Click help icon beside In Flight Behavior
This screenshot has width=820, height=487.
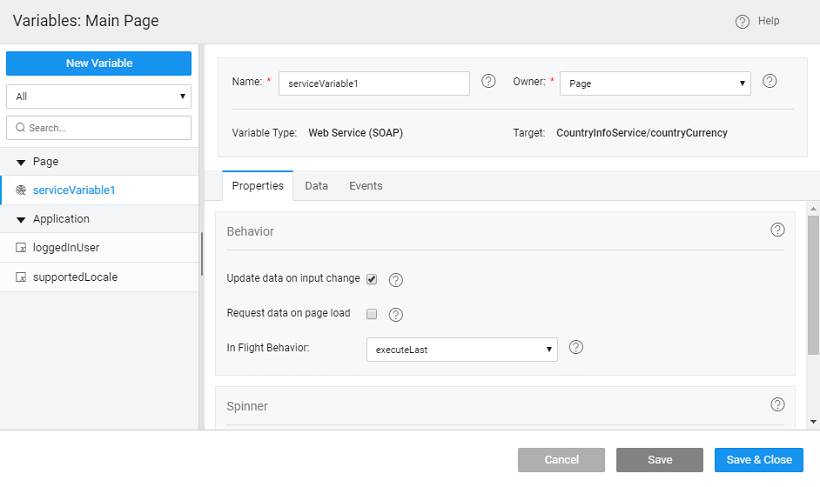575,348
